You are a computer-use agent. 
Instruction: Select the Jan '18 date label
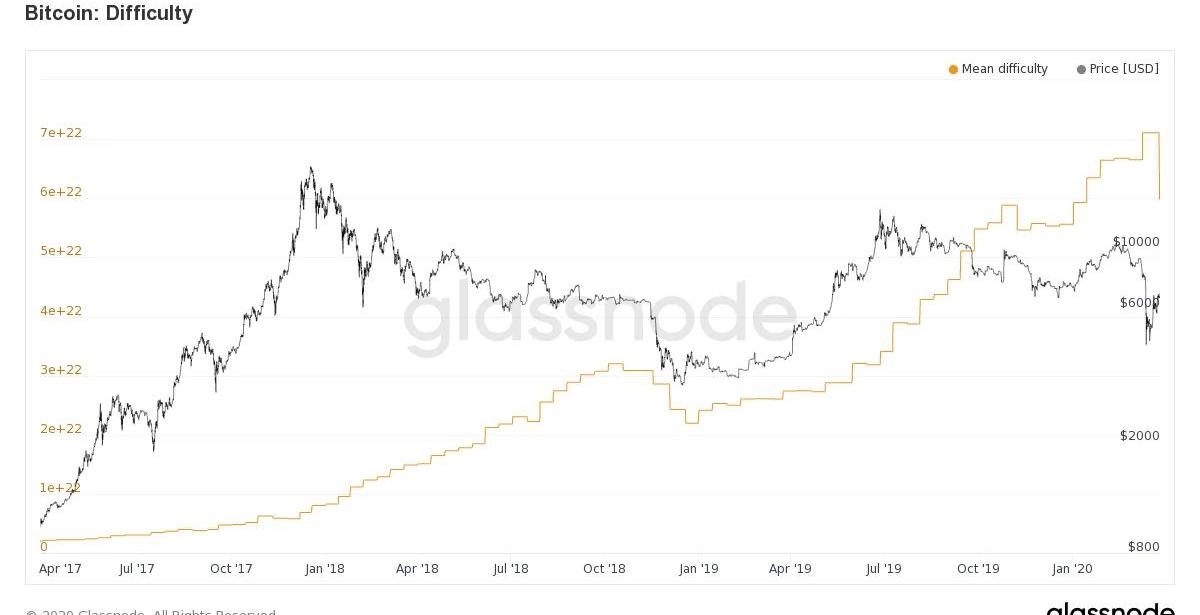pos(324,569)
